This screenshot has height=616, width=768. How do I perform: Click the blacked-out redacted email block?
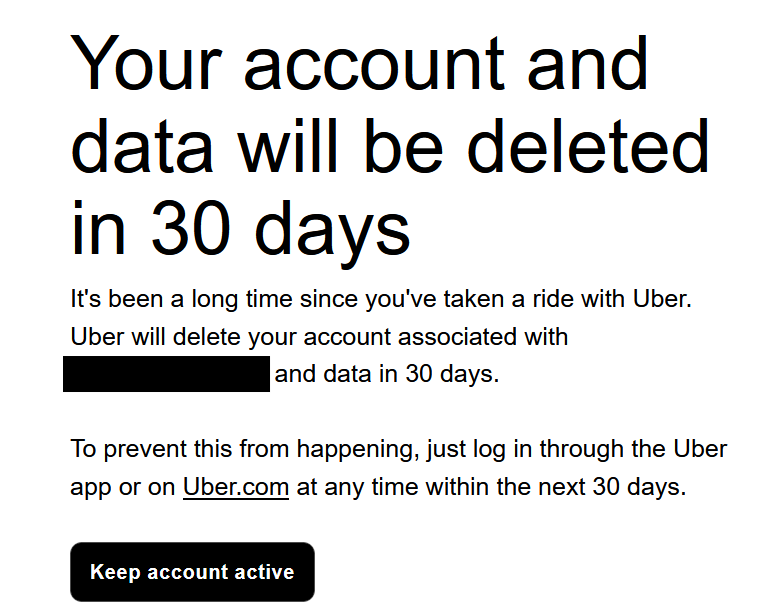point(166,374)
